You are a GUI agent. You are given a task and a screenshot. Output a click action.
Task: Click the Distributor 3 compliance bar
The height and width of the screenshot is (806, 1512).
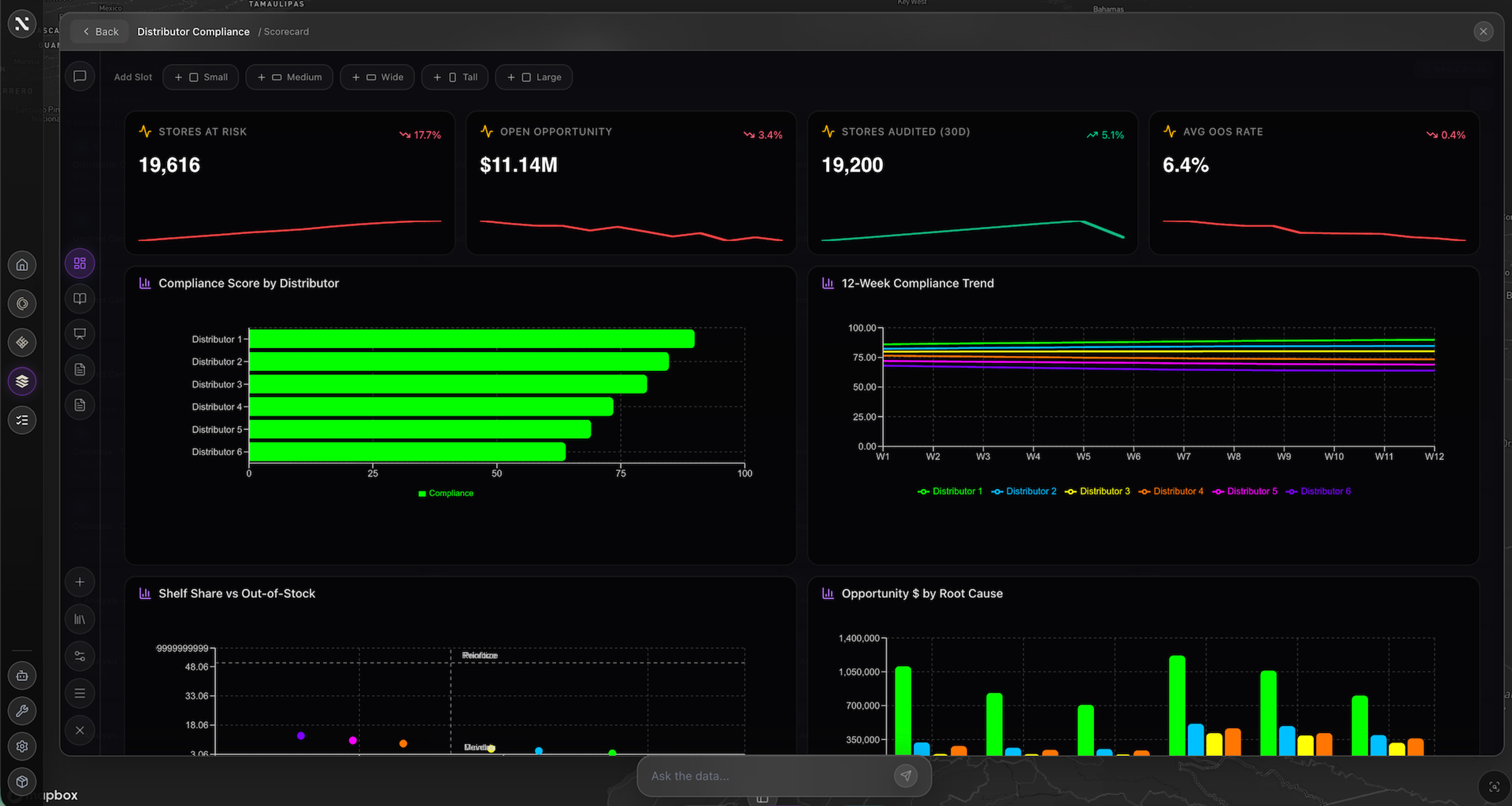click(448, 384)
